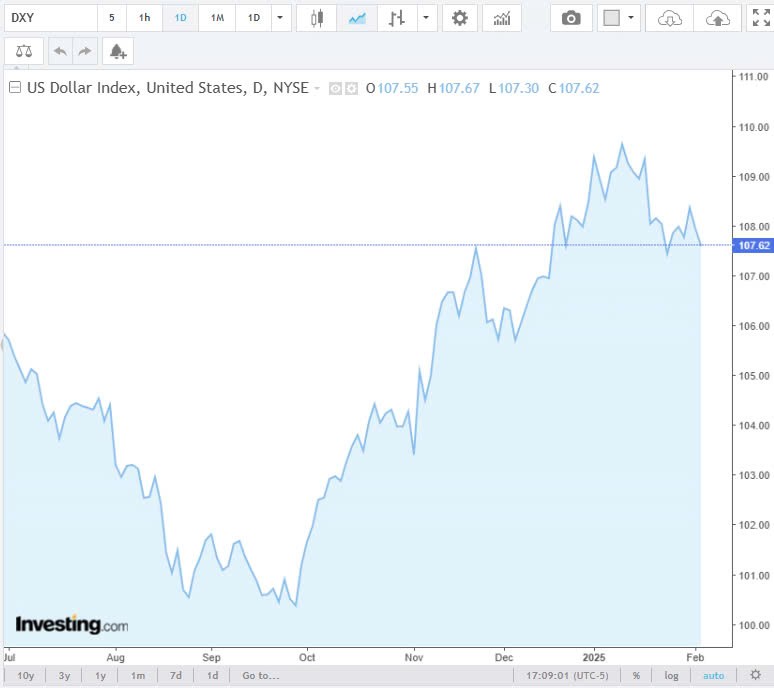Click the compare symbols scale icon
The image size is (774, 688).
(x=24, y=51)
